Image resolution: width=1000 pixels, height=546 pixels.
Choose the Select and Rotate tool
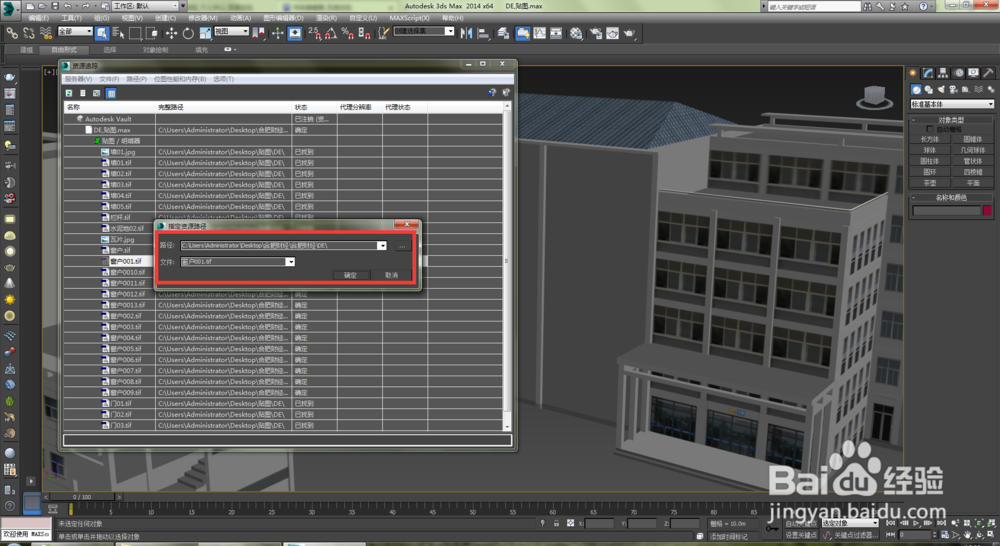click(188, 33)
